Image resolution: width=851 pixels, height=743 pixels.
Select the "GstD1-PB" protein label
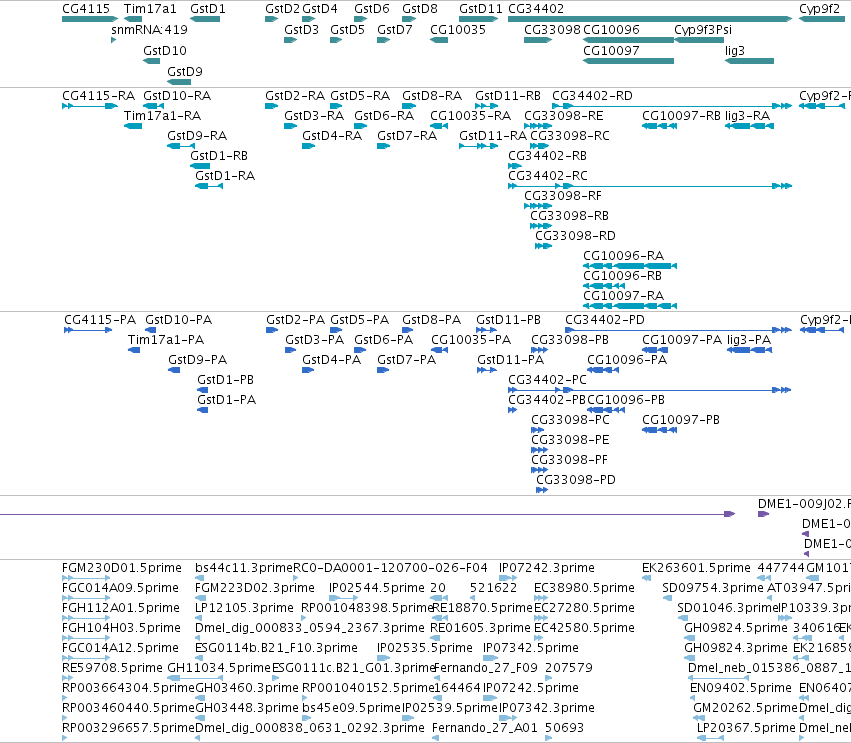coord(225,380)
